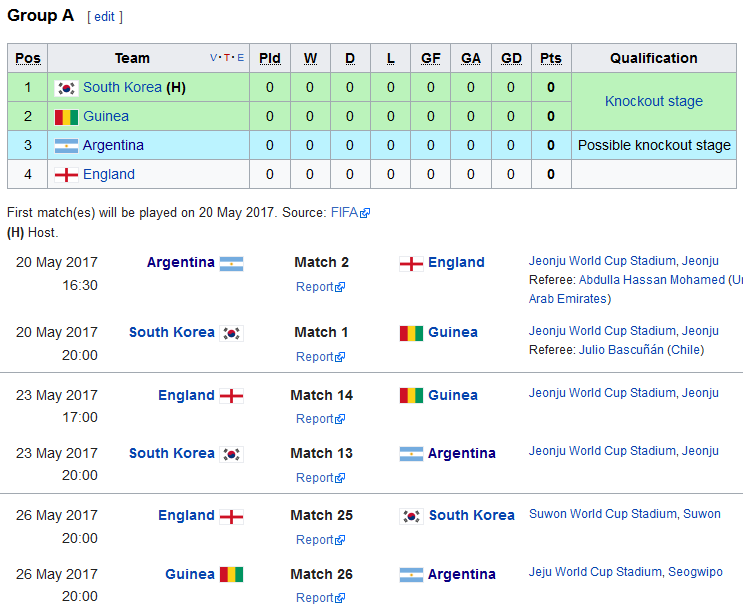Click the E template edit link

(x=240, y=58)
